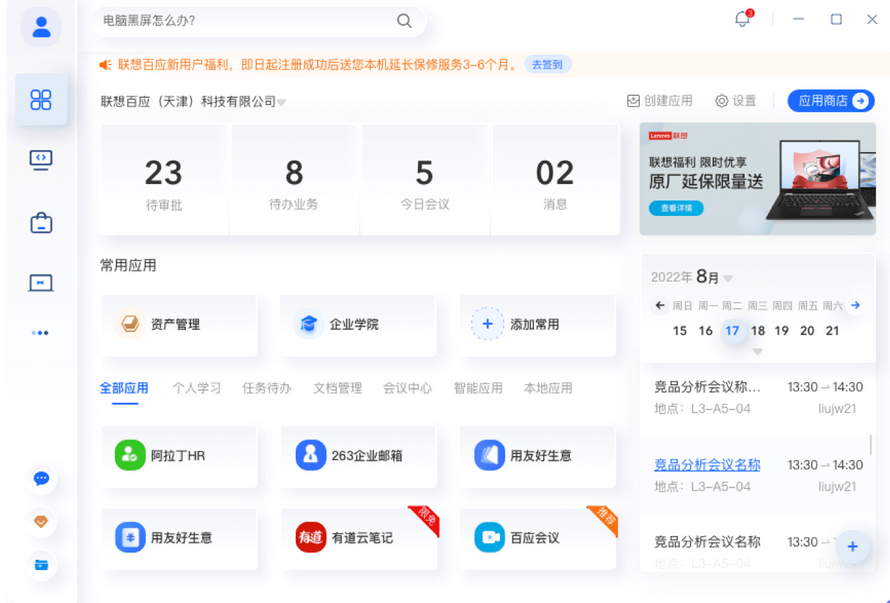
Task: Open the briefcase sidebar icon
Action: [41, 223]
